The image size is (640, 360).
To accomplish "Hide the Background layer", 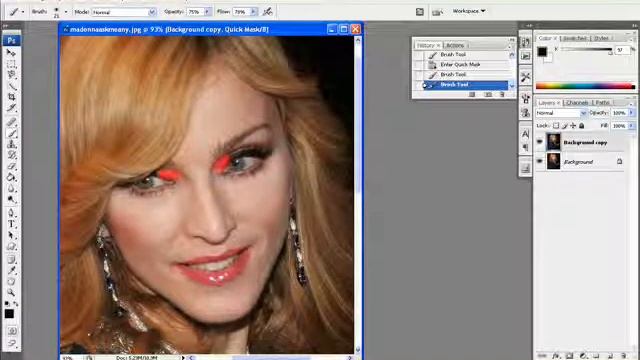I will pos(540,162).
